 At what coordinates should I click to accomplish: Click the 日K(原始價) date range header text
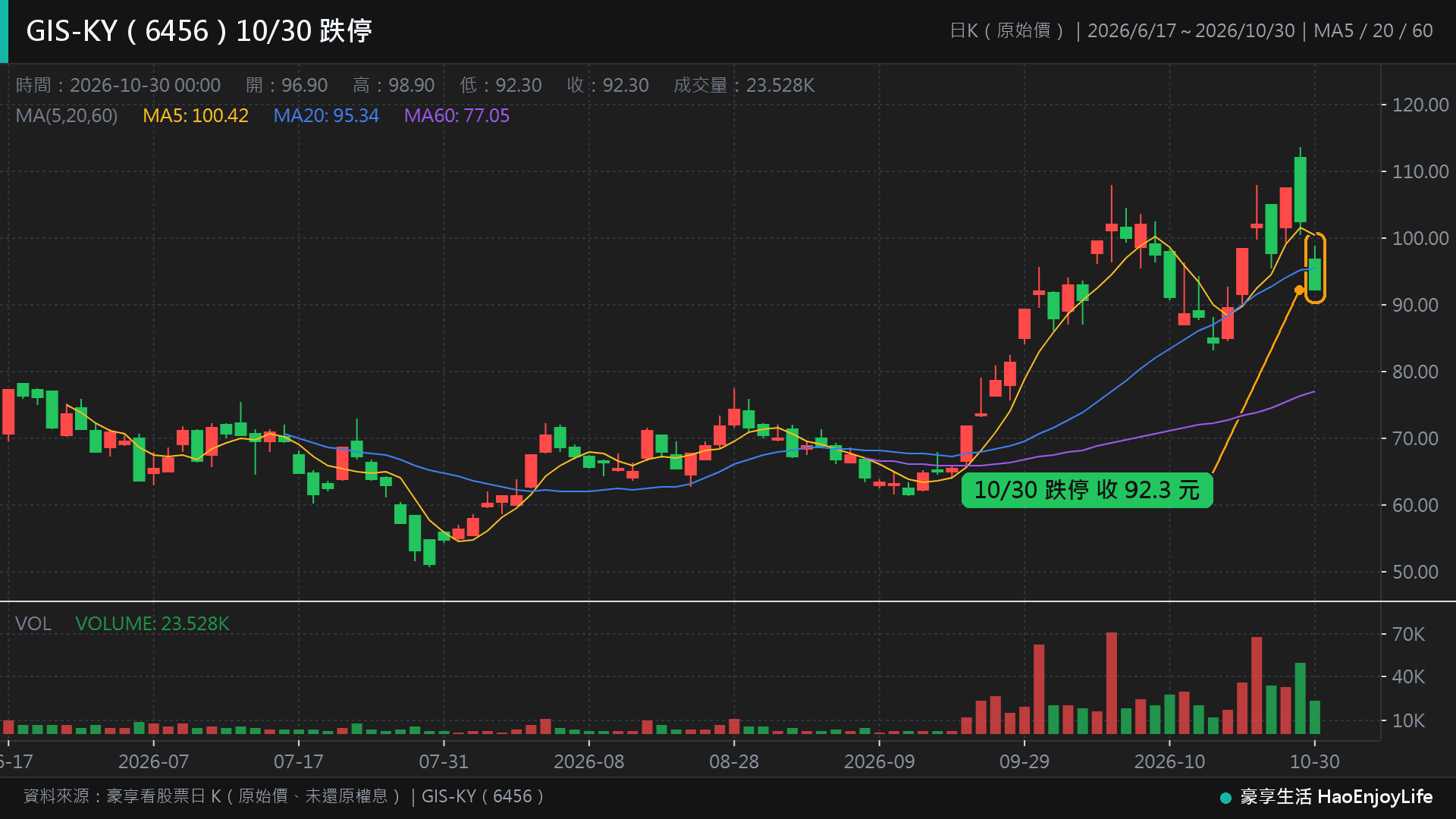(1191, 31)
